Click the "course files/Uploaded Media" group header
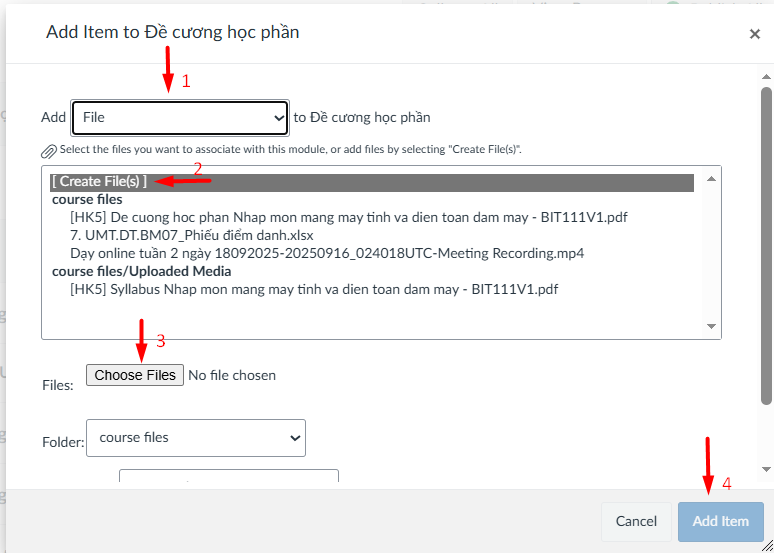 142,271
